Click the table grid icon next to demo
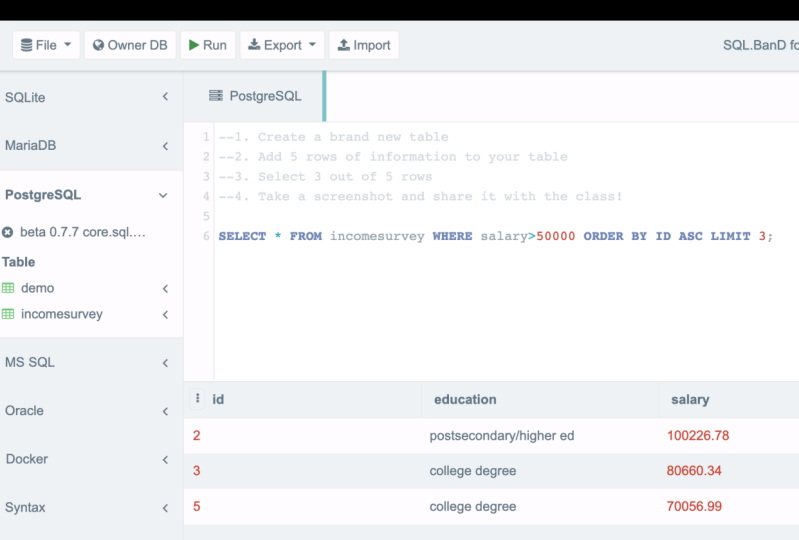 pyautogui.click(x=8, y=288)
